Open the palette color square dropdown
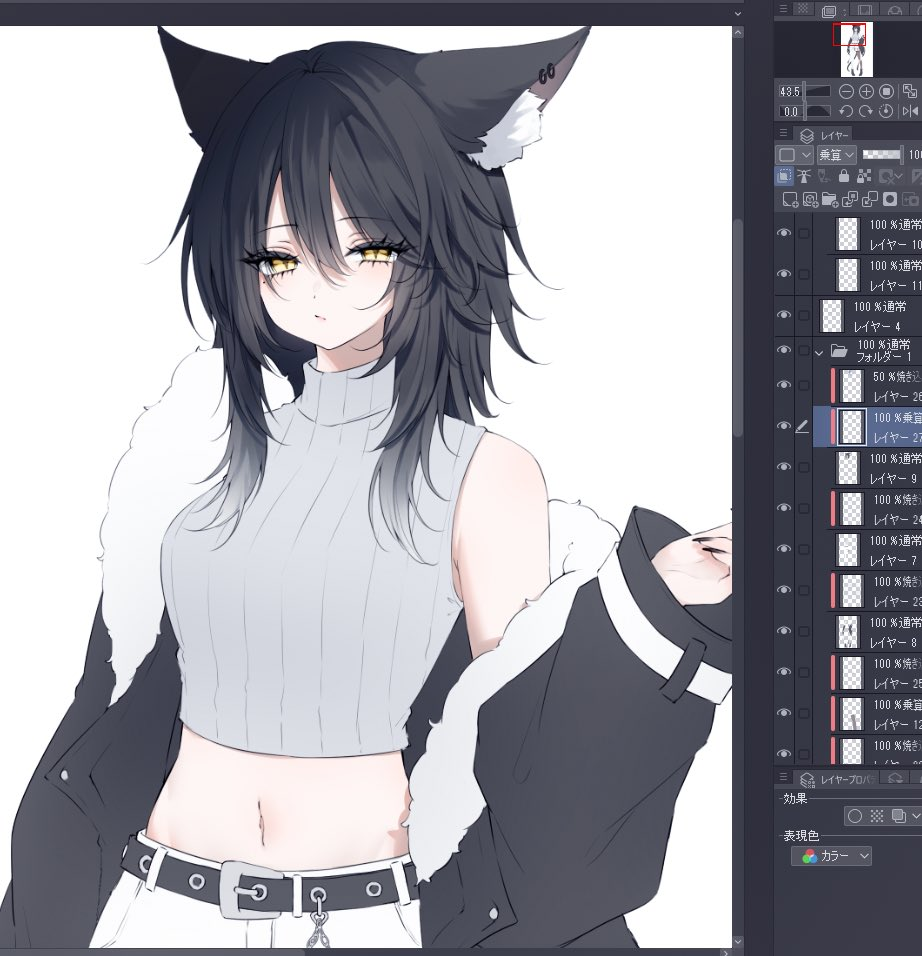This screenshot has height=956, width=922. pyautogui.click(x=795, y=155)
